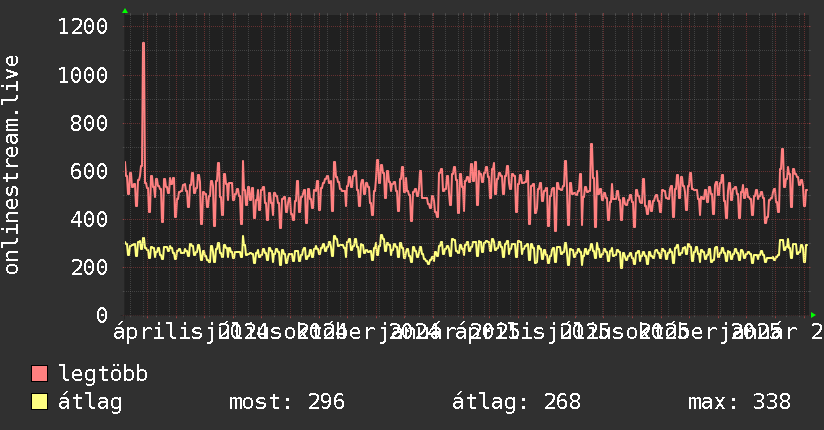Click the 600 y-axis label
The width and height of the screenshot is (824, 430).
[89, 171]
